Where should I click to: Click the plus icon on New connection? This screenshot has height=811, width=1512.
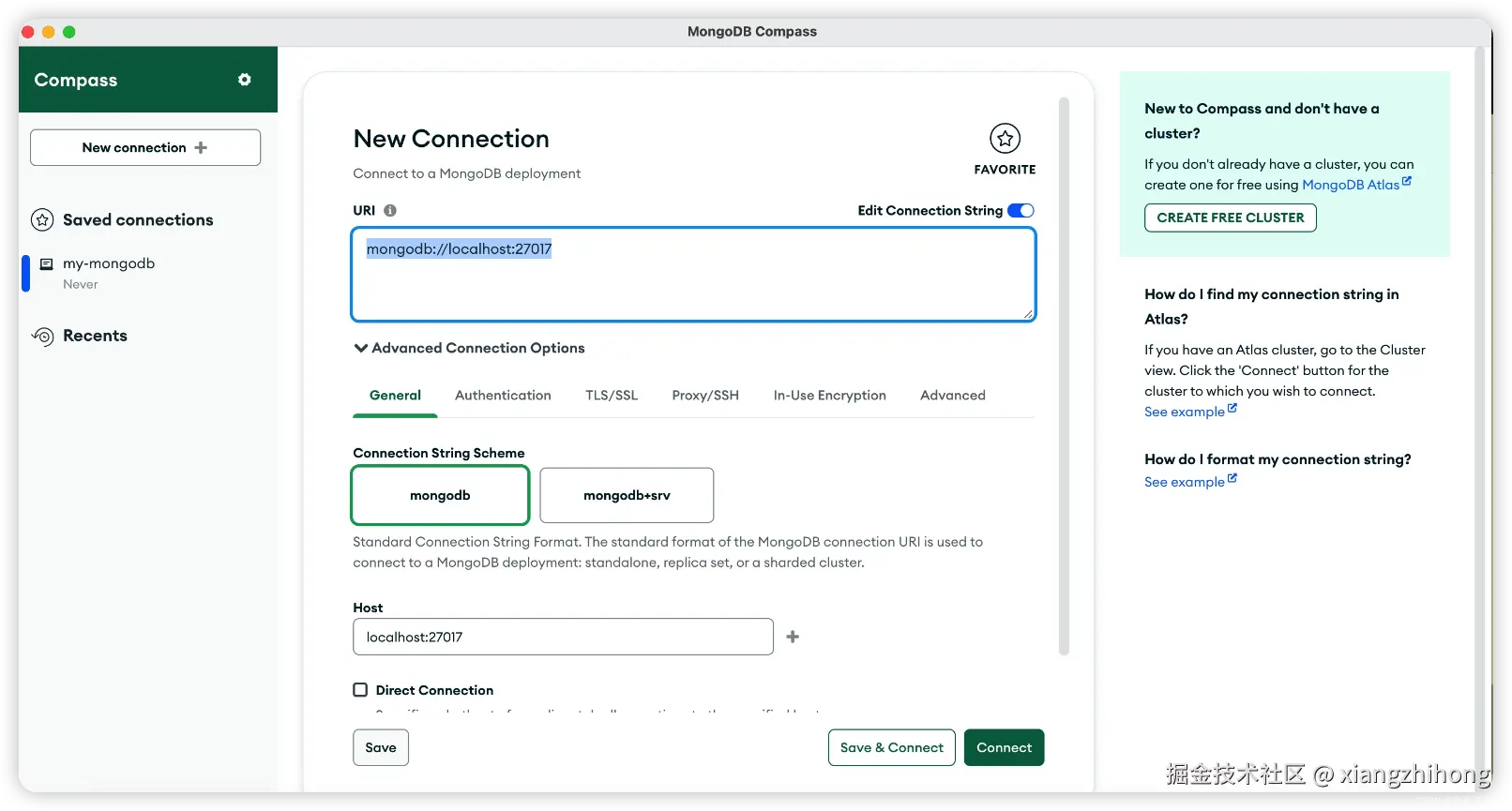click(x=201, y=147)
